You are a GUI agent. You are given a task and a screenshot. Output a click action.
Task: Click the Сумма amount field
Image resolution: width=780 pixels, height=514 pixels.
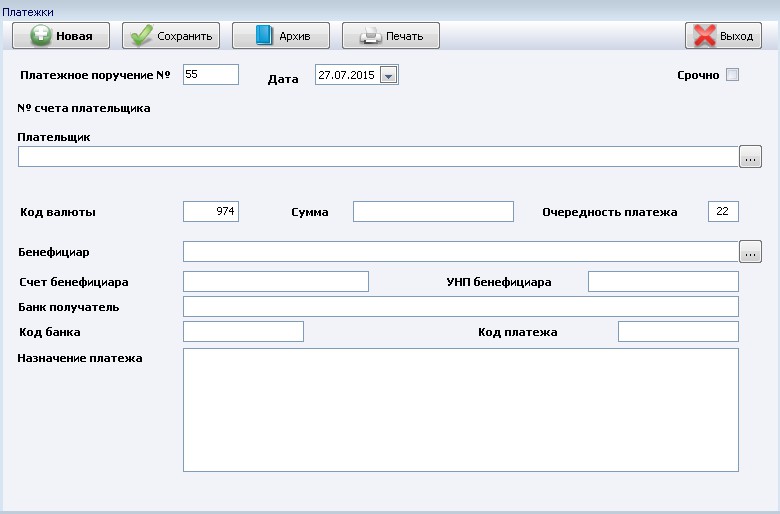[433, 211]
